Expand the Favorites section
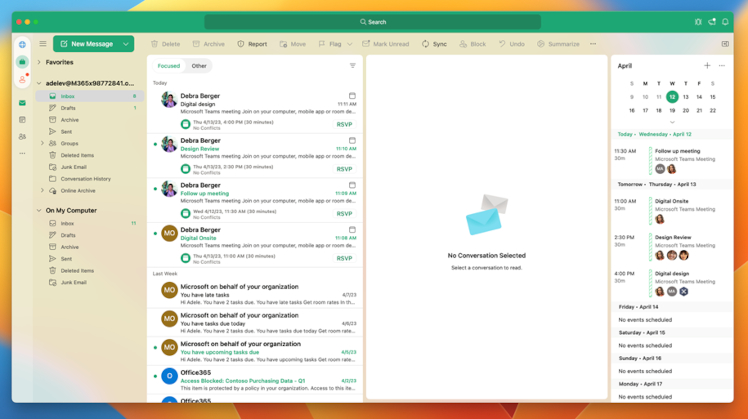This screenshot has width=748, height=419. coord(39,62)
